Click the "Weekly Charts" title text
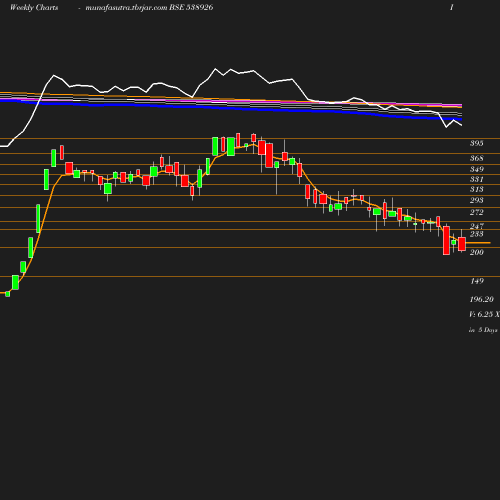This screenshot has width=500, height=500. [x=34, y=7]
